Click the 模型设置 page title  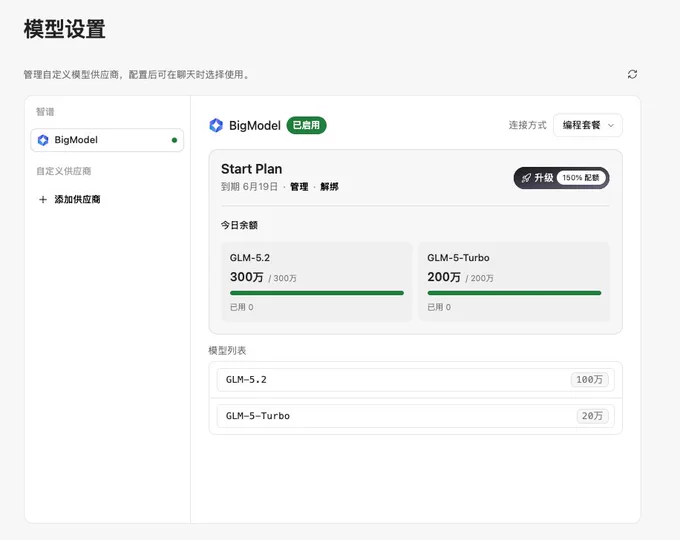coord(65,29)
